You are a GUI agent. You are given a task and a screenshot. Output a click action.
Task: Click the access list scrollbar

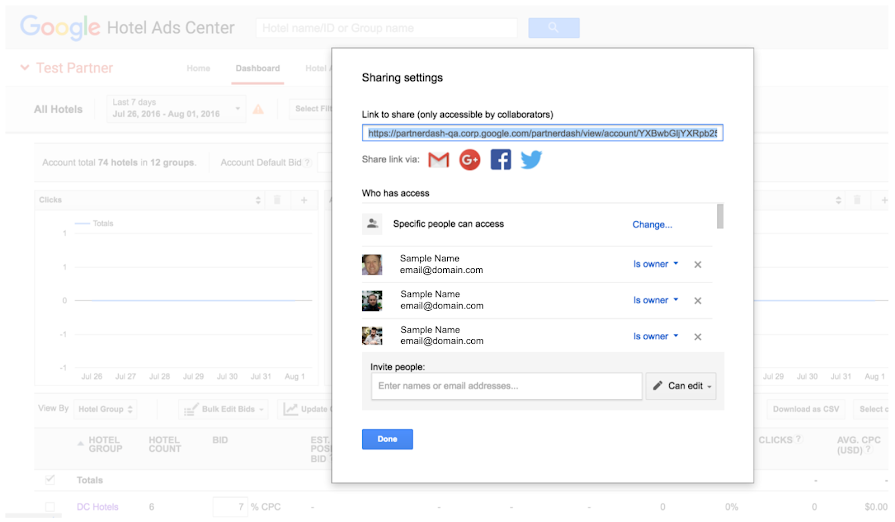pyautogui.click(x=720, y=216)
